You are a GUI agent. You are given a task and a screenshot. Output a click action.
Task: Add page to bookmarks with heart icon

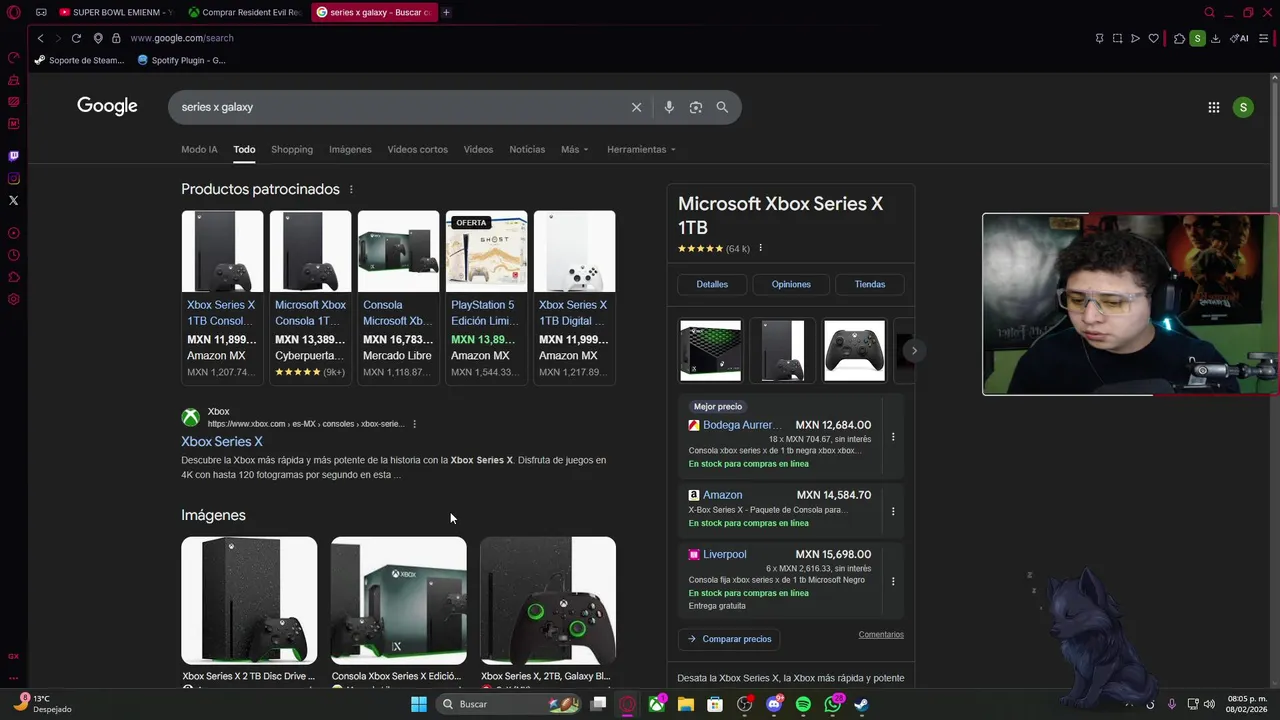tap(1153, 38)
